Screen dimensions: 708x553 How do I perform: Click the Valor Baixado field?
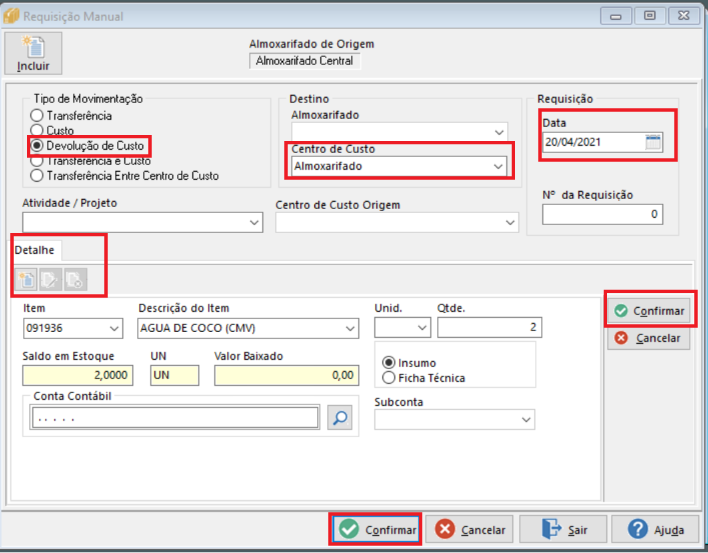tap(286, 375)
